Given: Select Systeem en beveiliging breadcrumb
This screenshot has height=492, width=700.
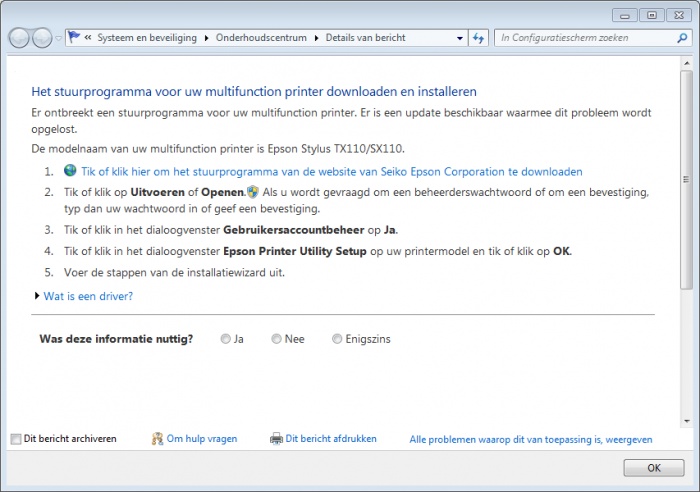Looking at the screenshot, I should click(147, 38).
